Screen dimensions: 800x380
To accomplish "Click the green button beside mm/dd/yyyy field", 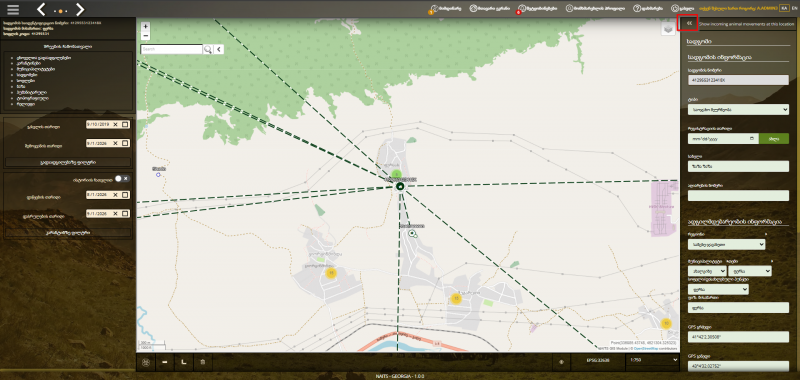I will 774,138.
